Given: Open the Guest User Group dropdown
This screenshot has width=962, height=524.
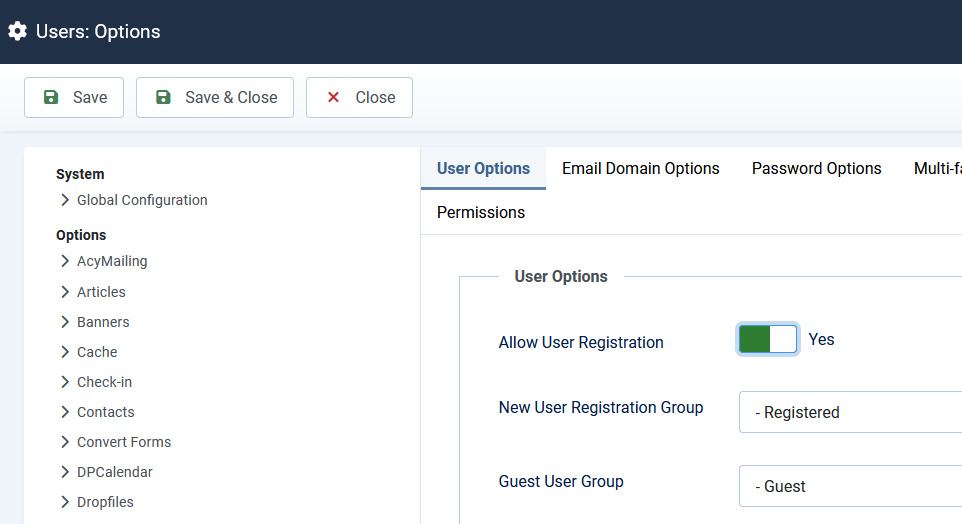Looking at the screenshot, I should (850, 486).
